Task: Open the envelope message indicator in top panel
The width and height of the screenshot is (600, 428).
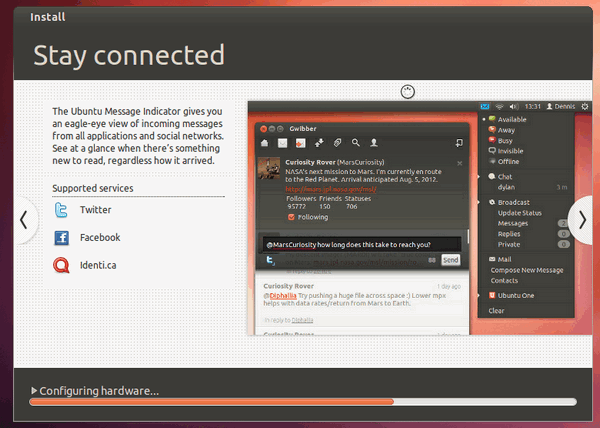Action: tap(485, 106)
